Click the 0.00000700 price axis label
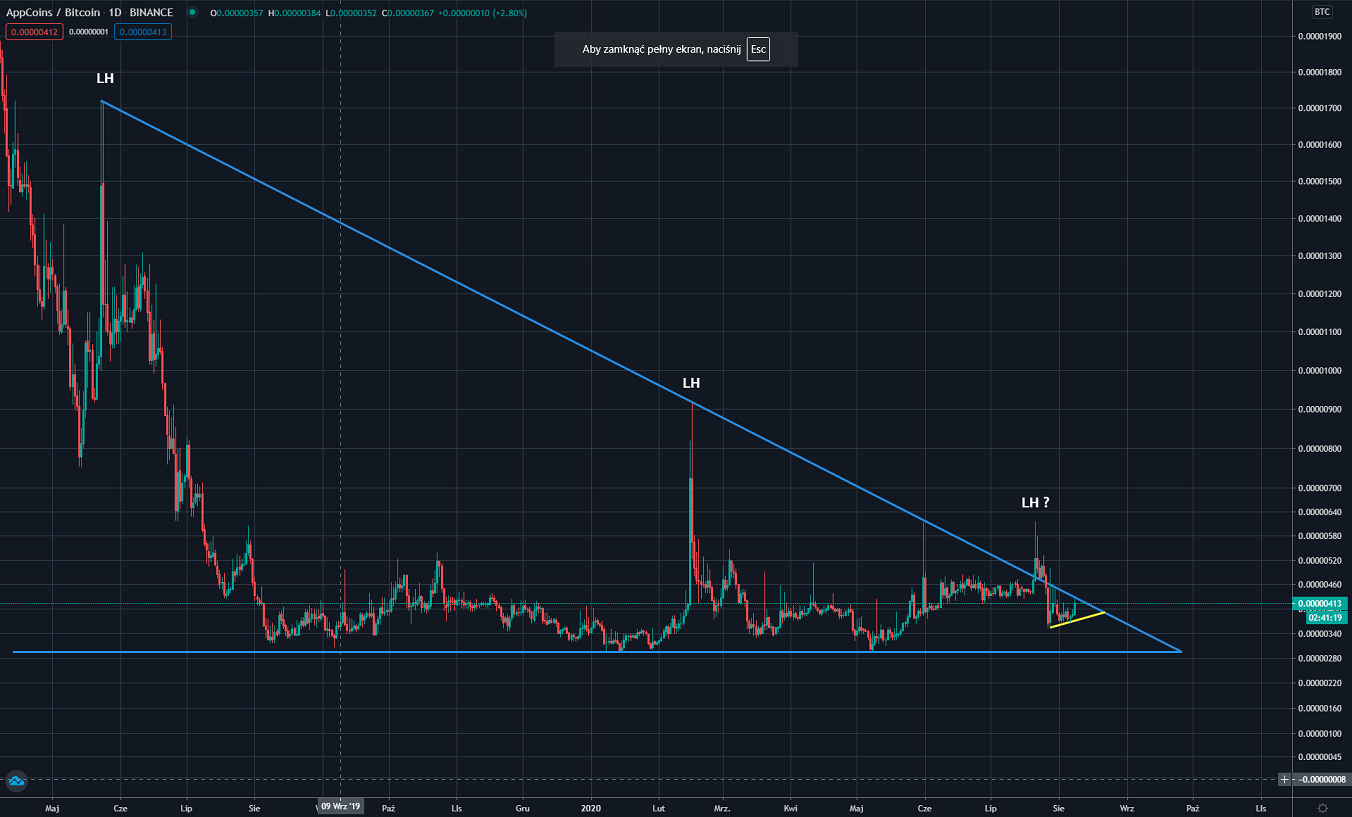This screenshot has width=1352, height=817. pos(1319,488)
